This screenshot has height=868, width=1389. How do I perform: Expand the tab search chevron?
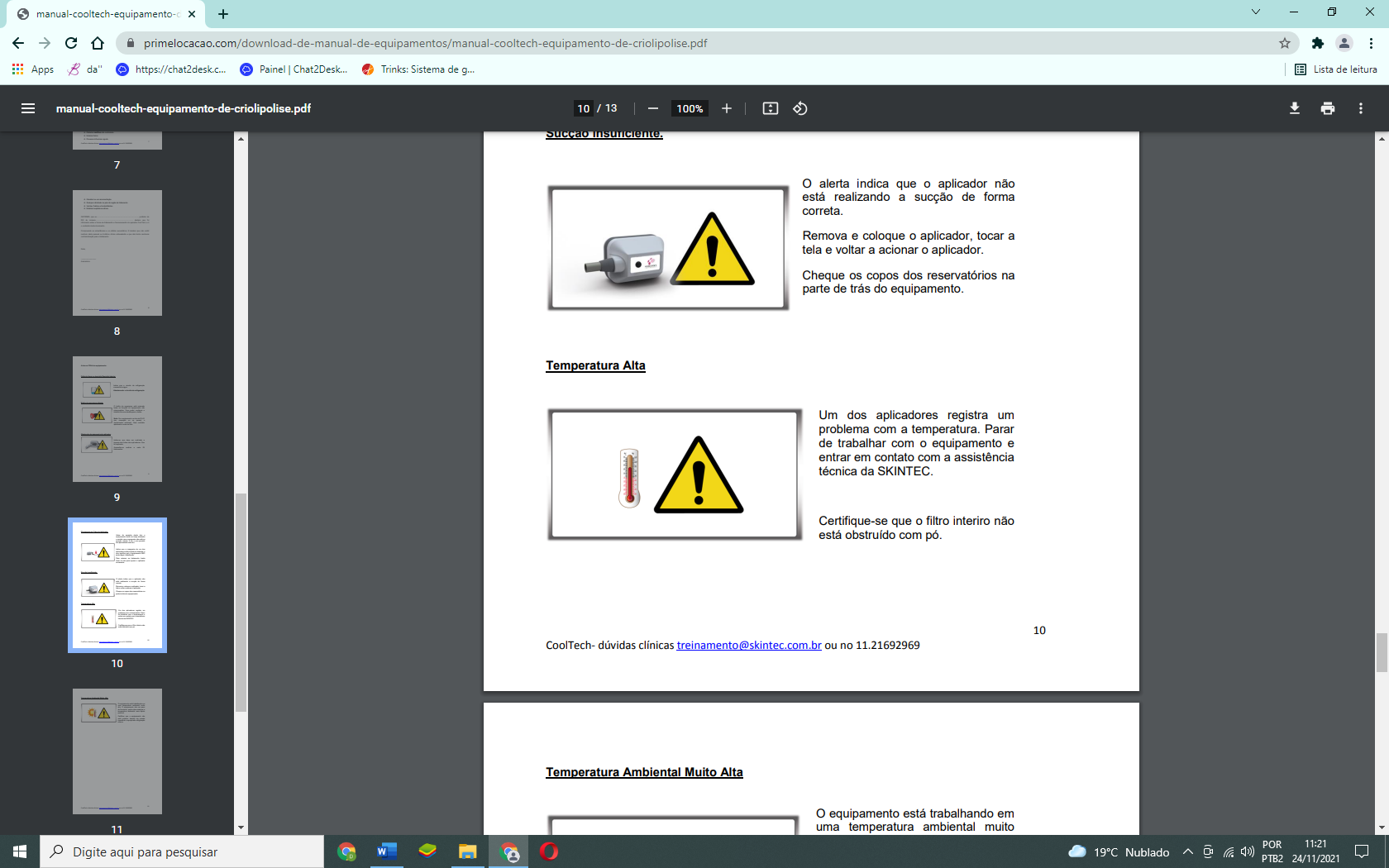[x=1256, y=12]
